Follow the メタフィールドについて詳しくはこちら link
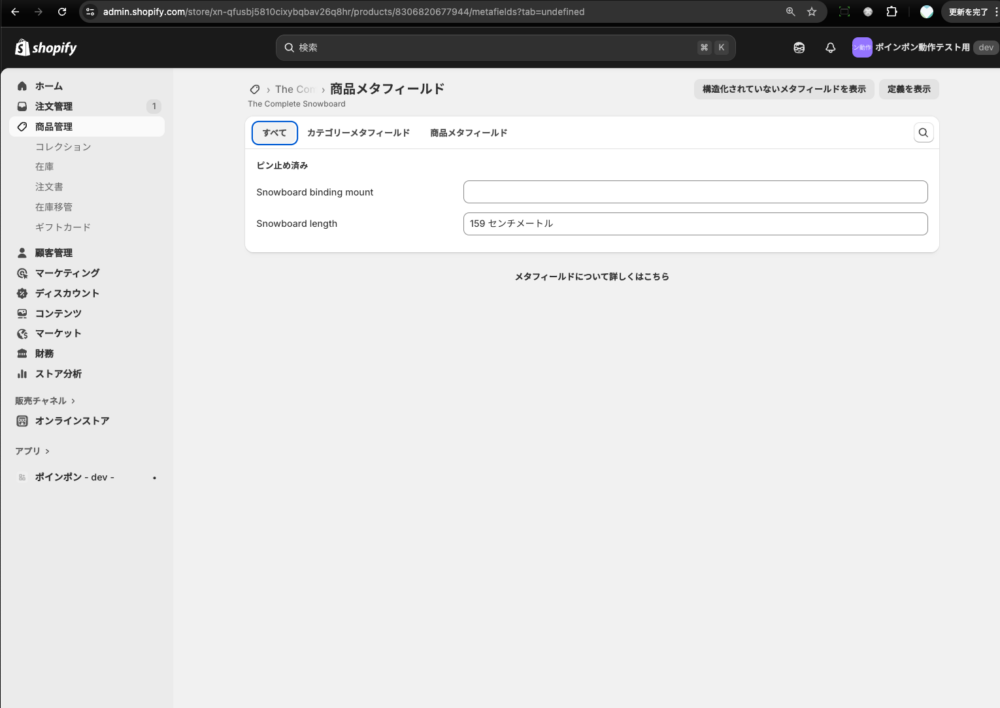1000x708 pixels. pos(592,277)
